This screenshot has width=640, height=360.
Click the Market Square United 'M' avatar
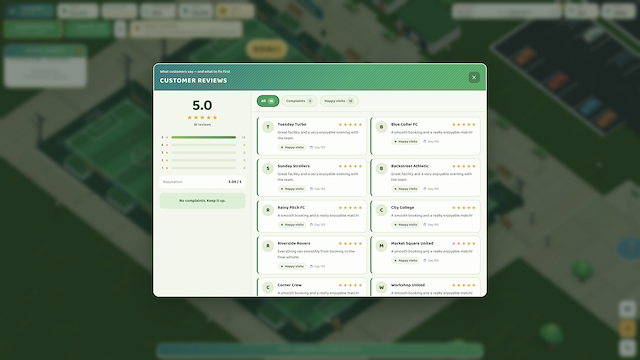click(x=381, y=246)
